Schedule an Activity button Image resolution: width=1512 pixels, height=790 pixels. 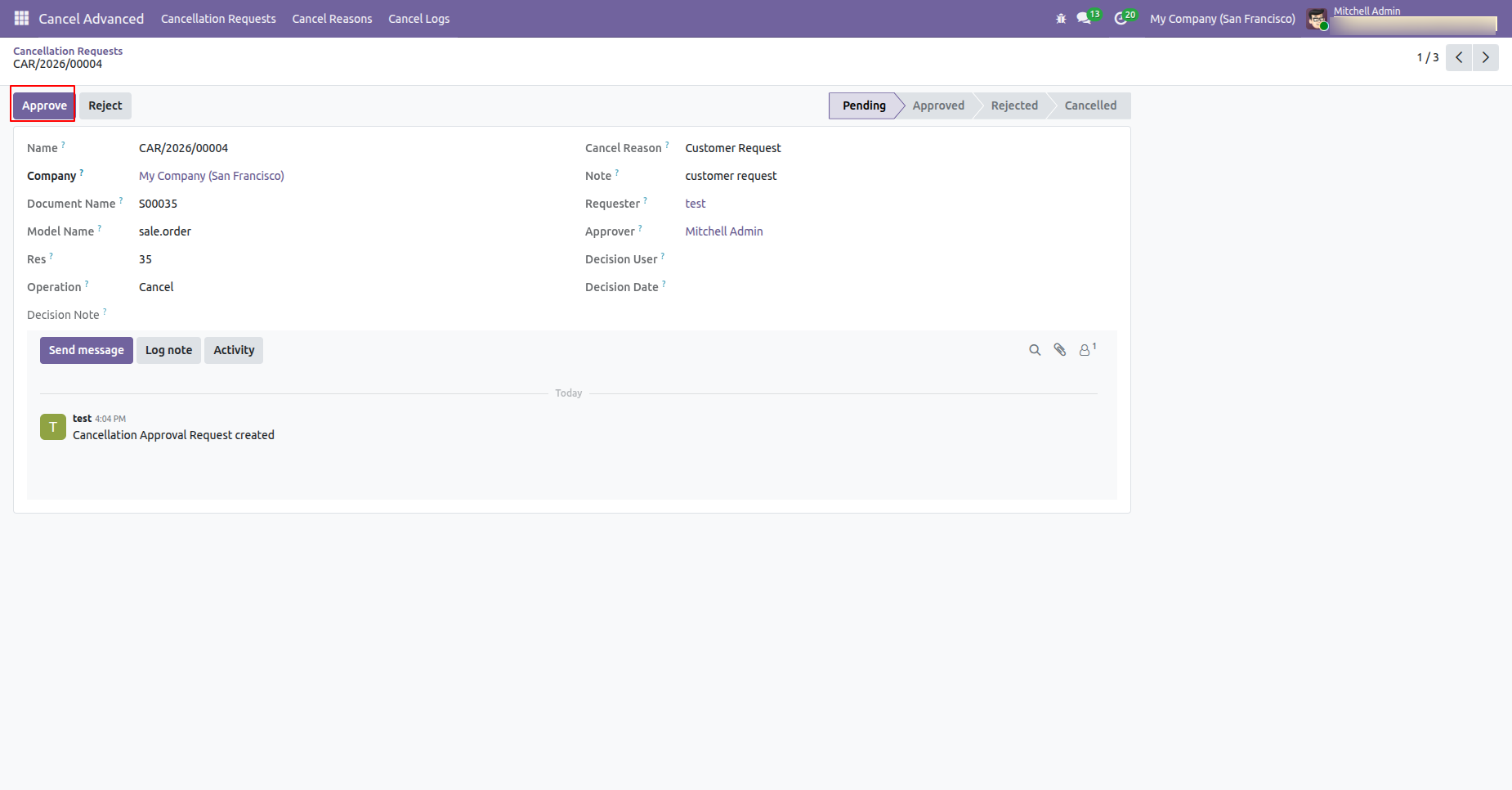tap(234, 350)
